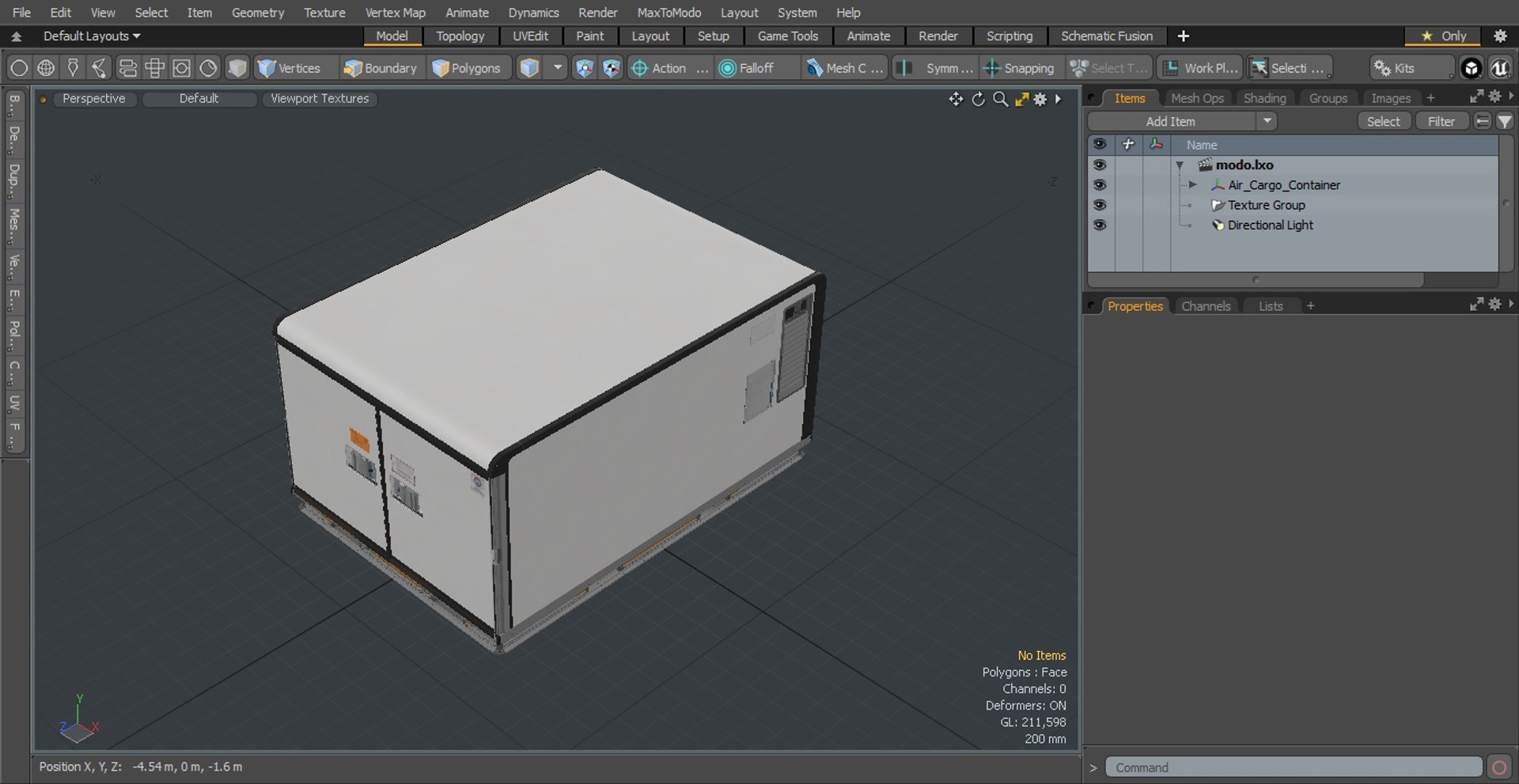Click the second axis cube icon
Screen dimensions: 1519x784
(612, 68)
